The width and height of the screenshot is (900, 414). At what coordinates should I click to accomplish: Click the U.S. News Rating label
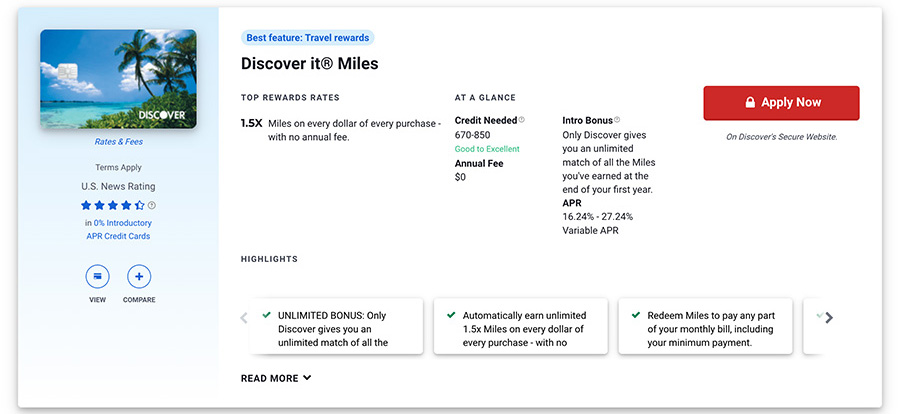pos(118,187)
